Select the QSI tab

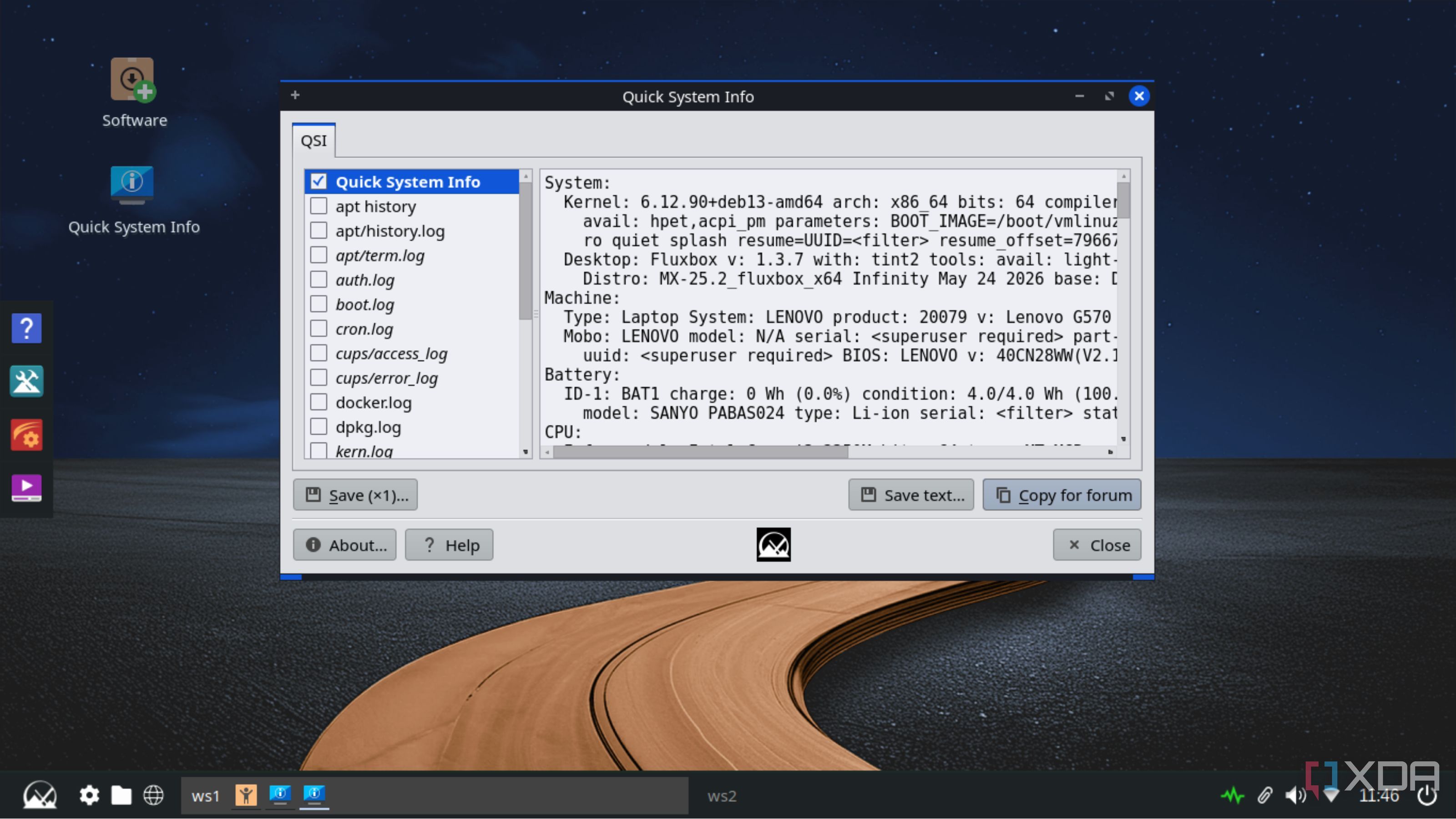tap(313, 140)
